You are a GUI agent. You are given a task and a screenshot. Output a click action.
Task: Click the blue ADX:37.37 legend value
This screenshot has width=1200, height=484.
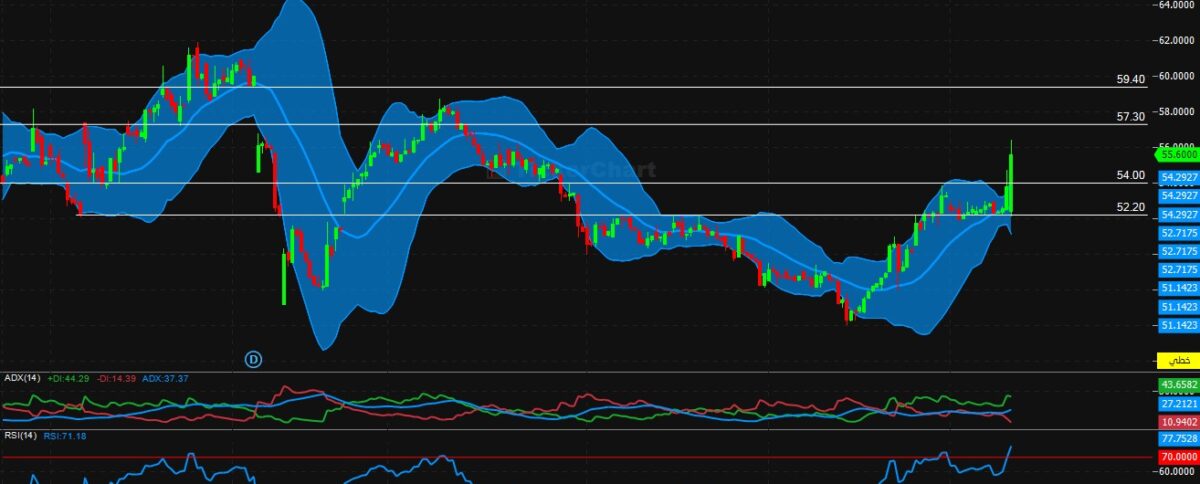[x=165, y=378]
